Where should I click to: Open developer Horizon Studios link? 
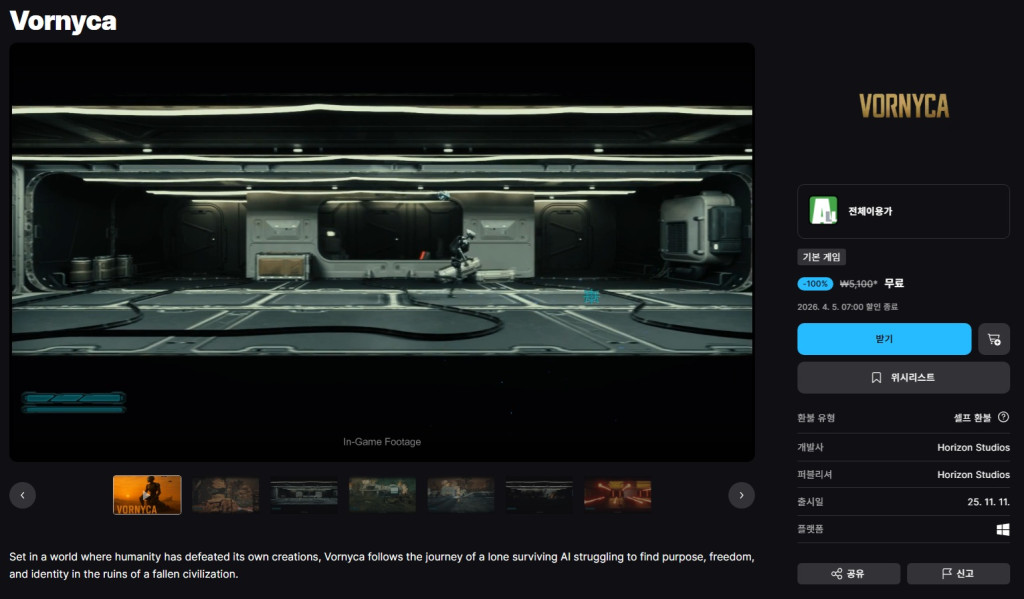point(972,447)
